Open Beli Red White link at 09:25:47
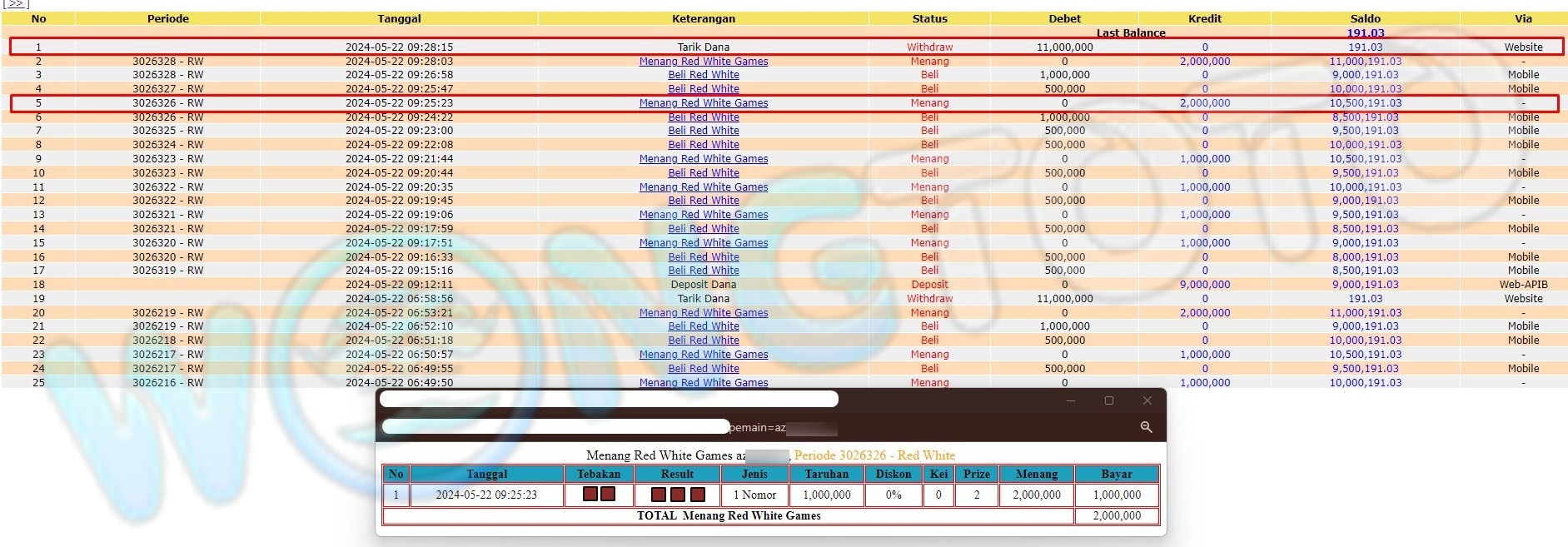 703,89
